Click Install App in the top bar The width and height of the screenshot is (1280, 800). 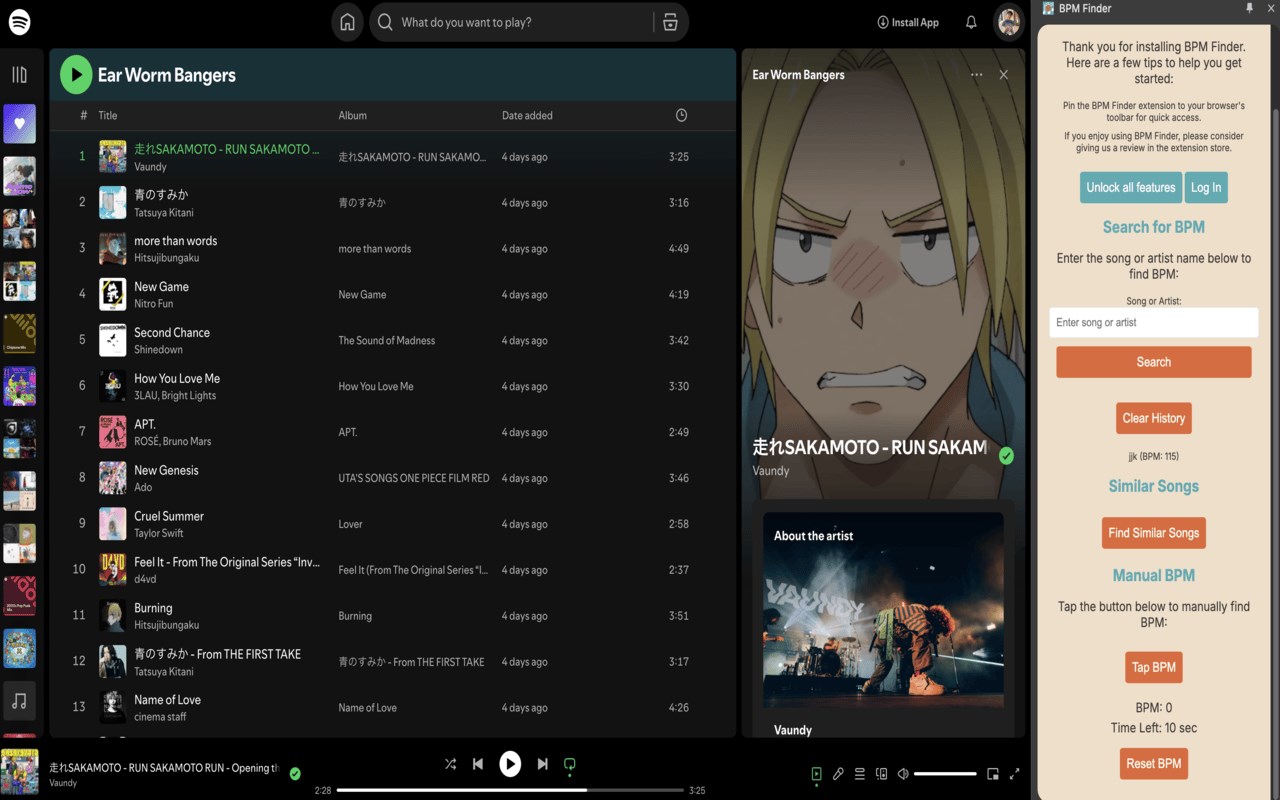908,22
